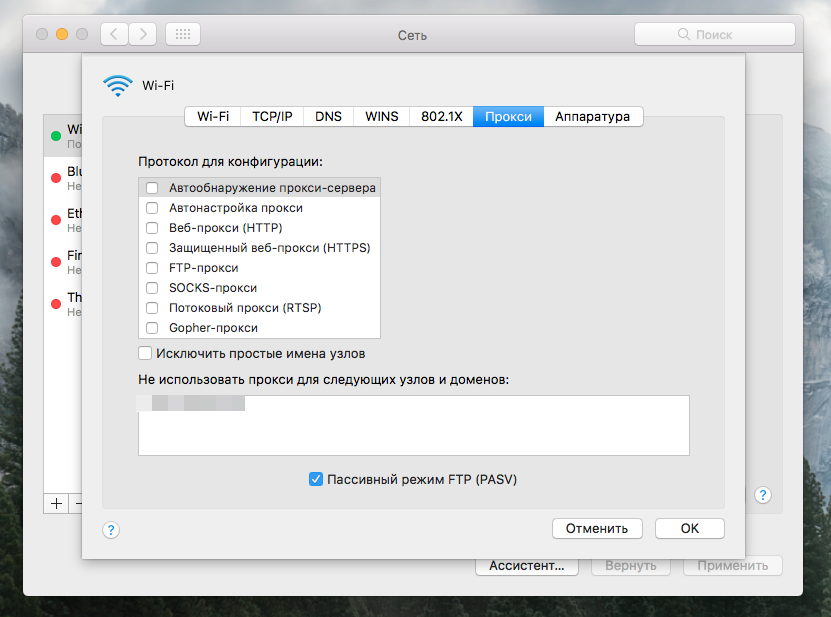
Task: Uncheck Пассивный режим FTP (PASV)
Action: click(x=315, y=479)
